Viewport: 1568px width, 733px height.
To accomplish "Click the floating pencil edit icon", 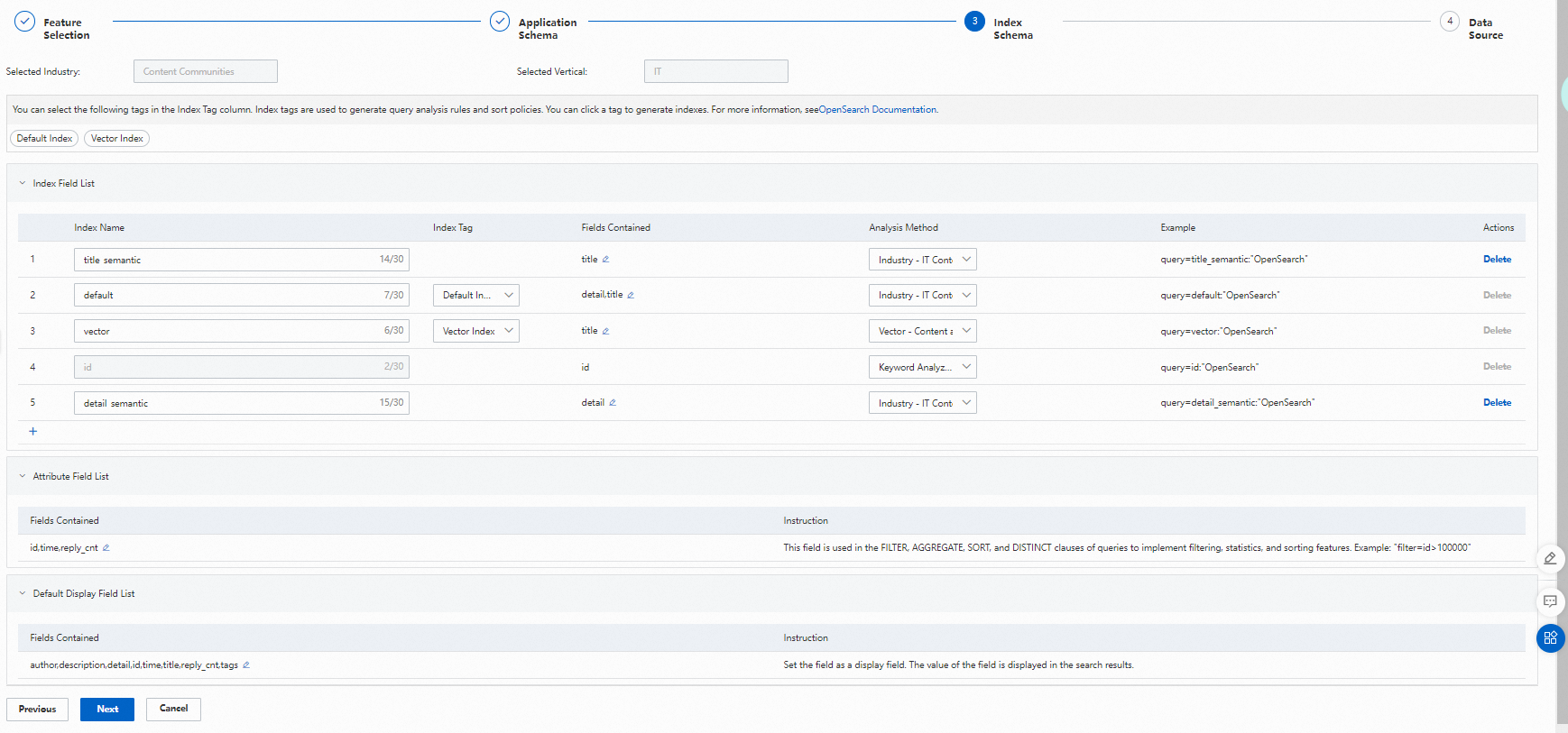I will pos(1550,559).
